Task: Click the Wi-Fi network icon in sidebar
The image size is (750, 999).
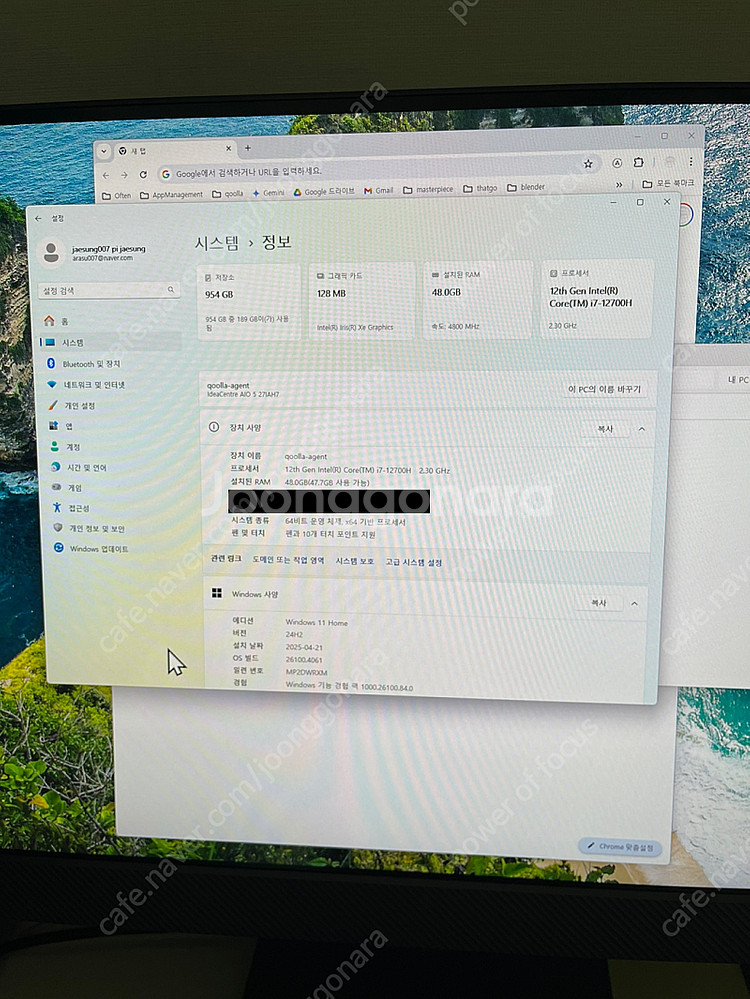Action: point(52,385)
